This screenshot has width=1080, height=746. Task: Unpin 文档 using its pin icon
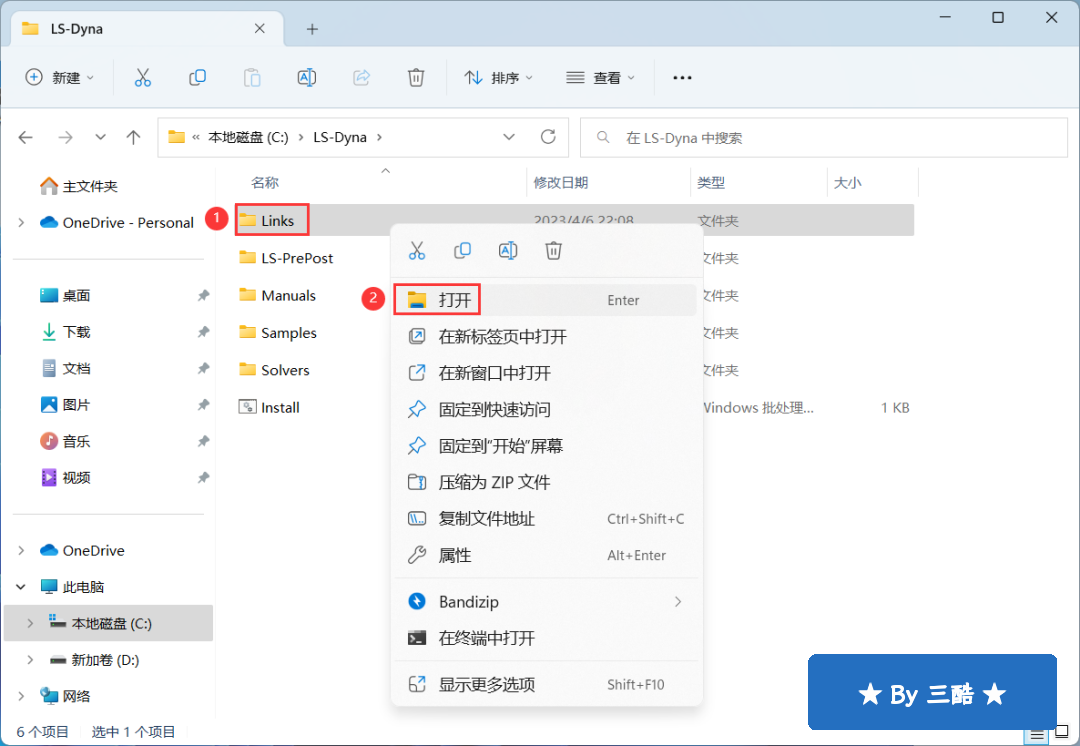203,369
